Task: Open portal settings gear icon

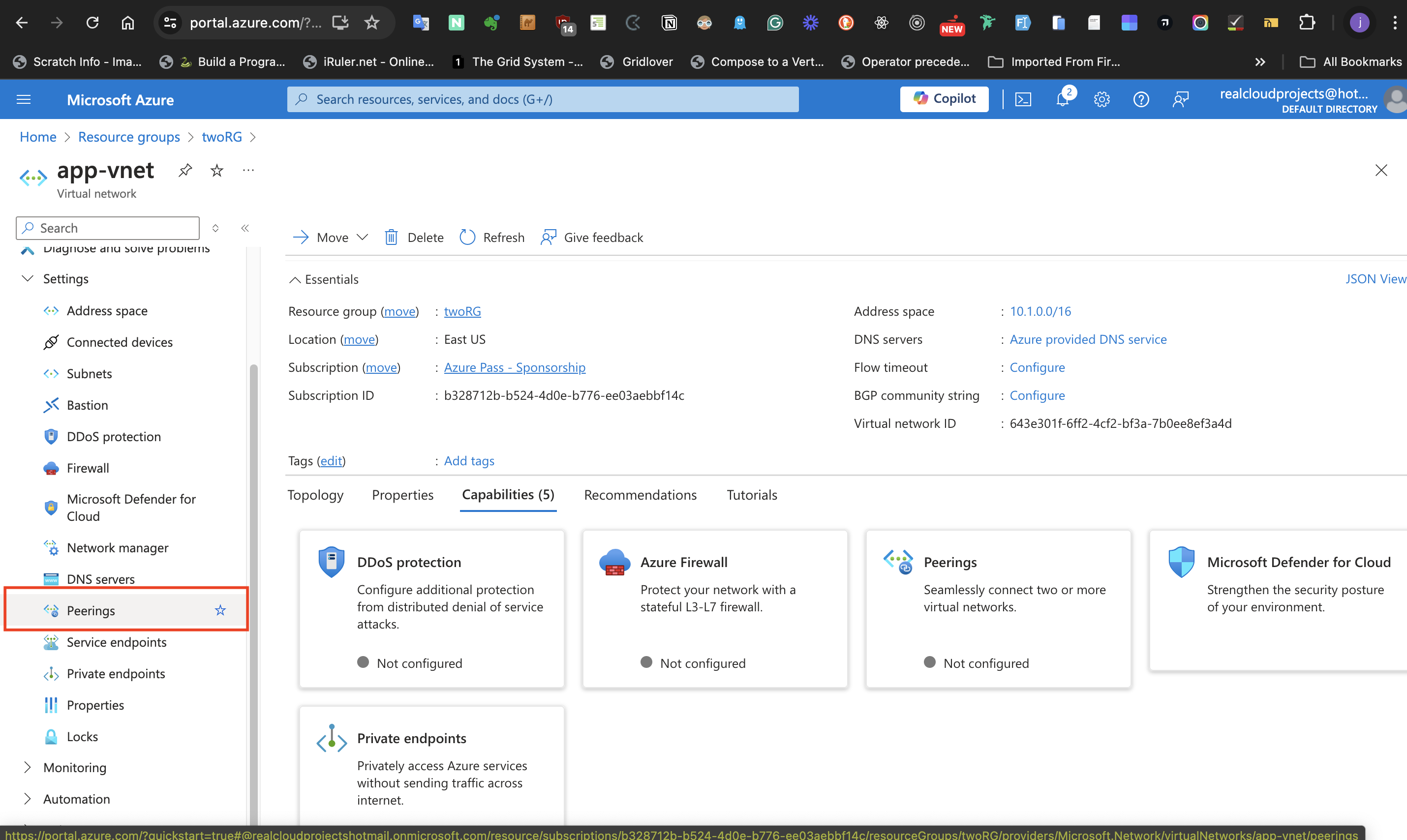Action: [1101, 100]
